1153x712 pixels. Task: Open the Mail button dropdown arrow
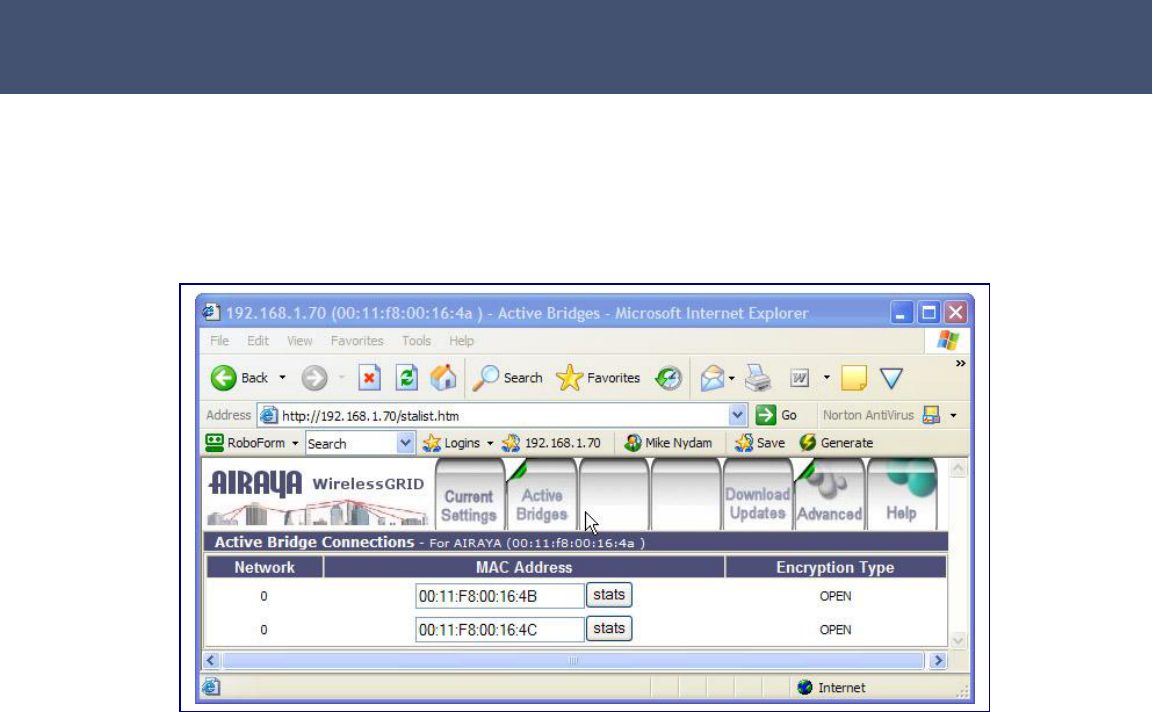[732, 378]
